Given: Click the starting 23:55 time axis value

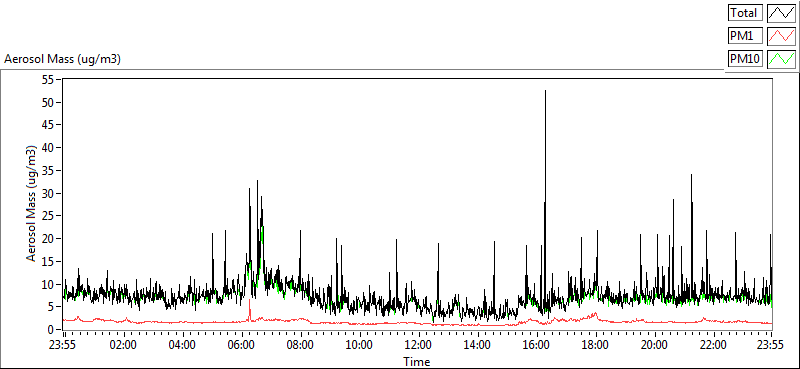Looking at the screenshot, I should pos(63,345).
